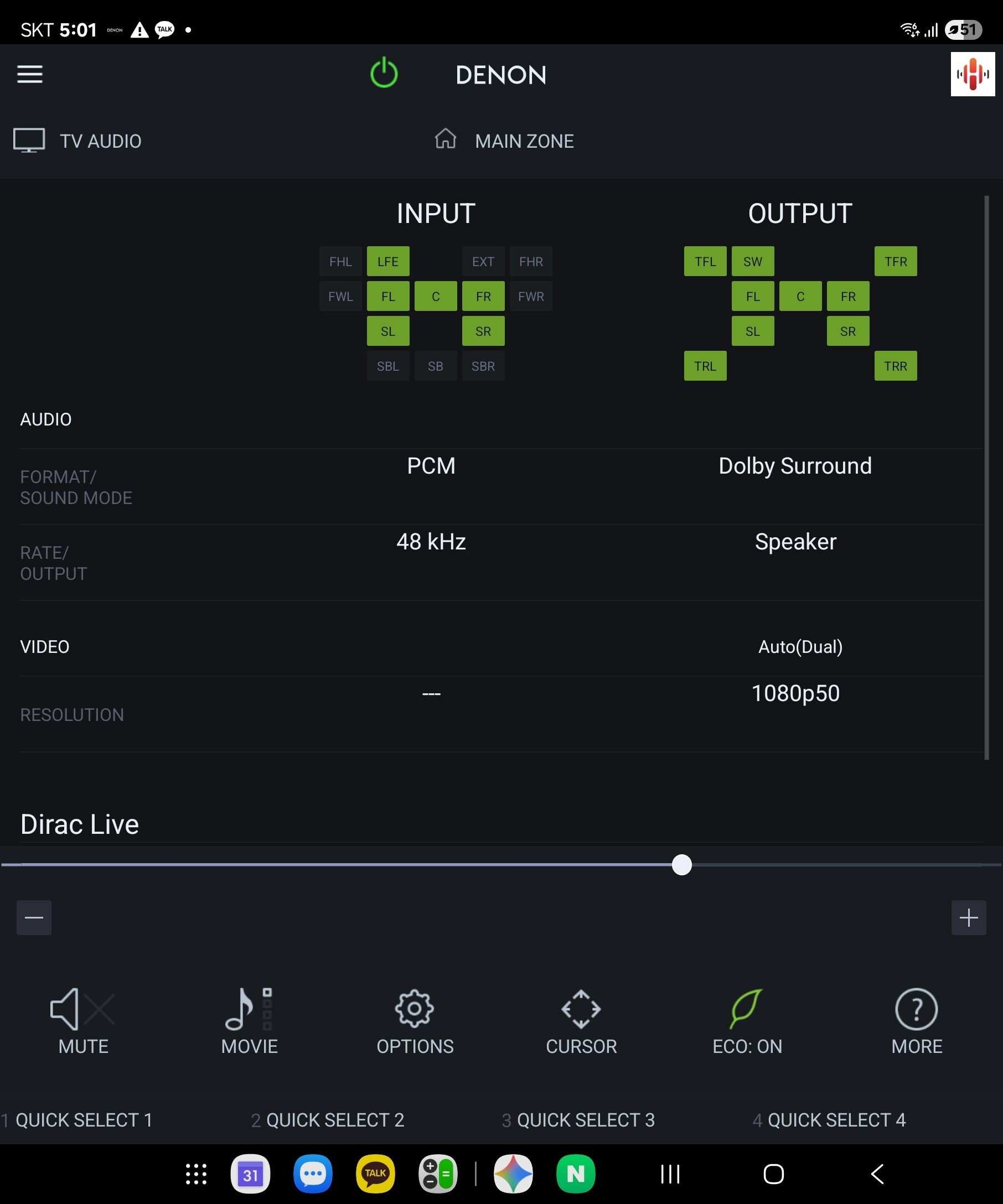
Task: Tap the KakaoTalk notification status icon
Action: [164, 30]
